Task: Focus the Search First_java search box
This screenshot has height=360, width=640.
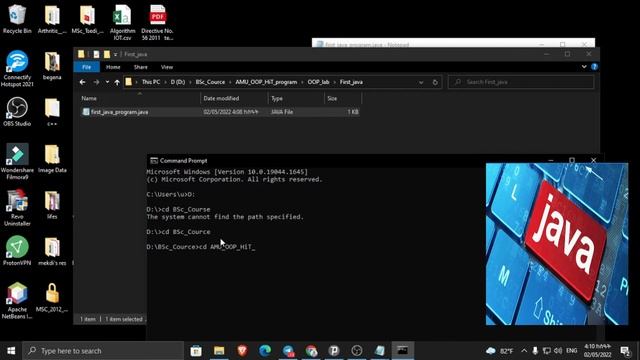Action: (x=521, y=82)
